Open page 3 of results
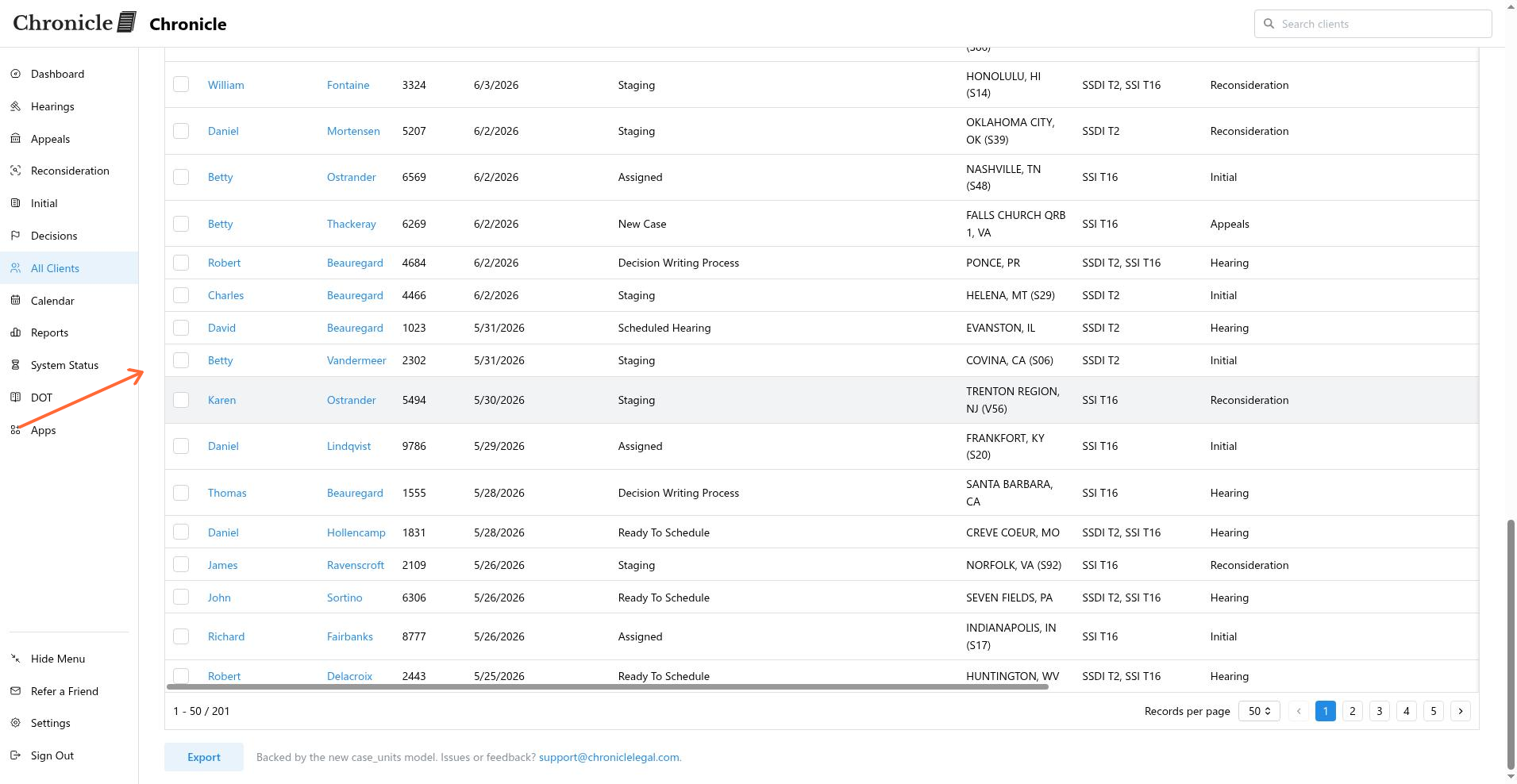1517x784 pixels. coord(1380,711)
